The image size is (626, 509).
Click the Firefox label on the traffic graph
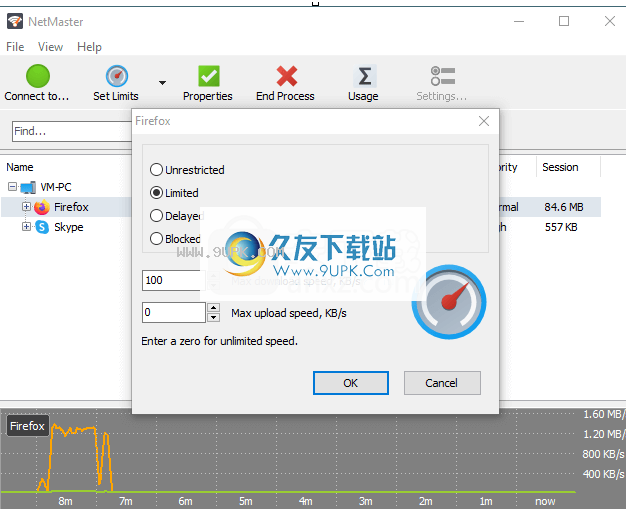click(x=27, y=426)
